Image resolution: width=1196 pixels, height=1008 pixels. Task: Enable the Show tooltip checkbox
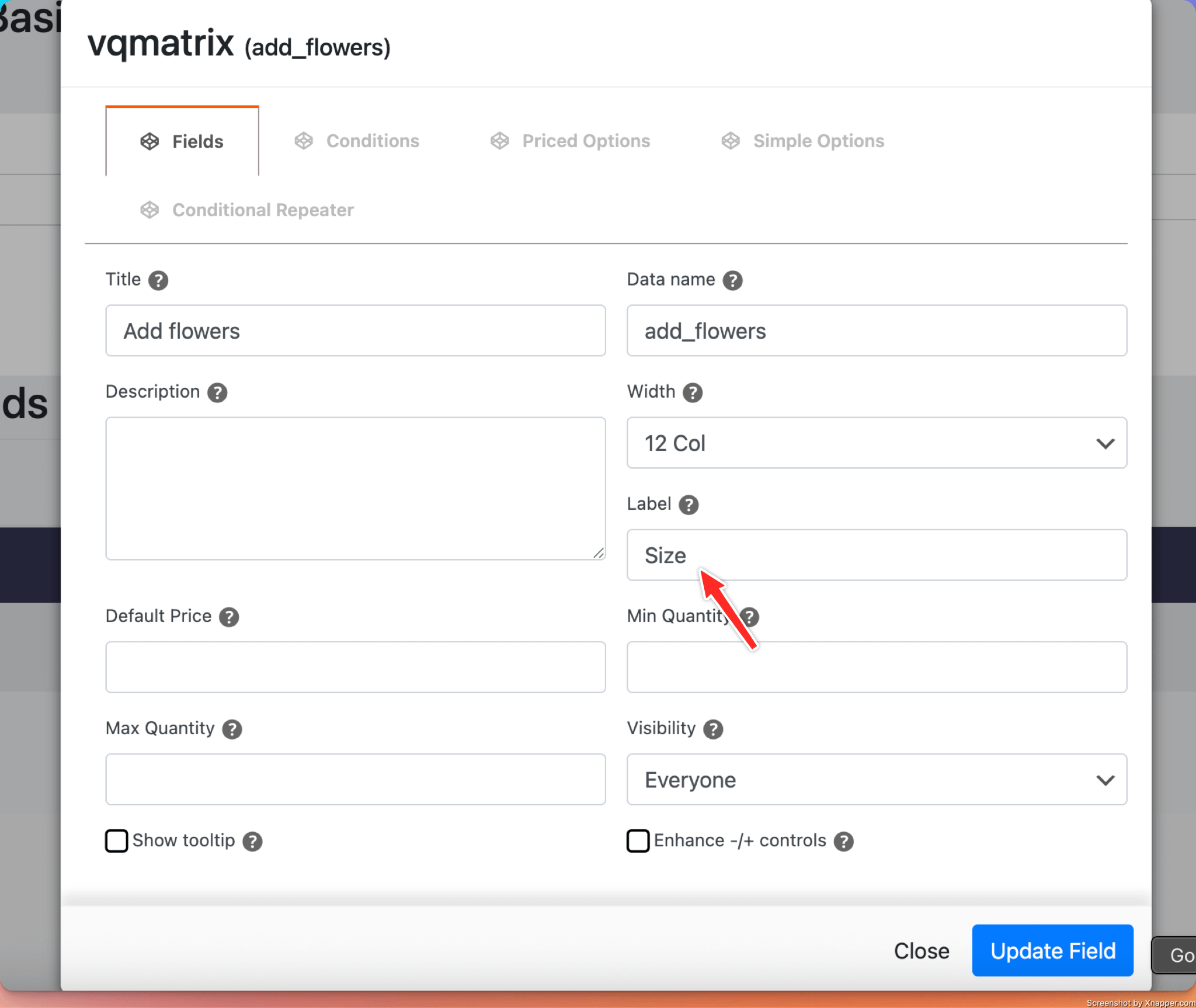pos(117,841)
